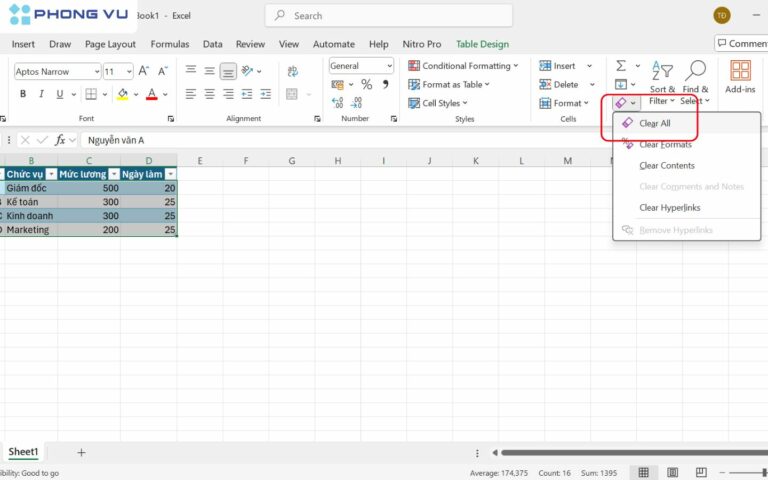Viewport: 768px width, 480px height.
Task: Open Conditional Formatting menu
Action: tap(463, 66)
